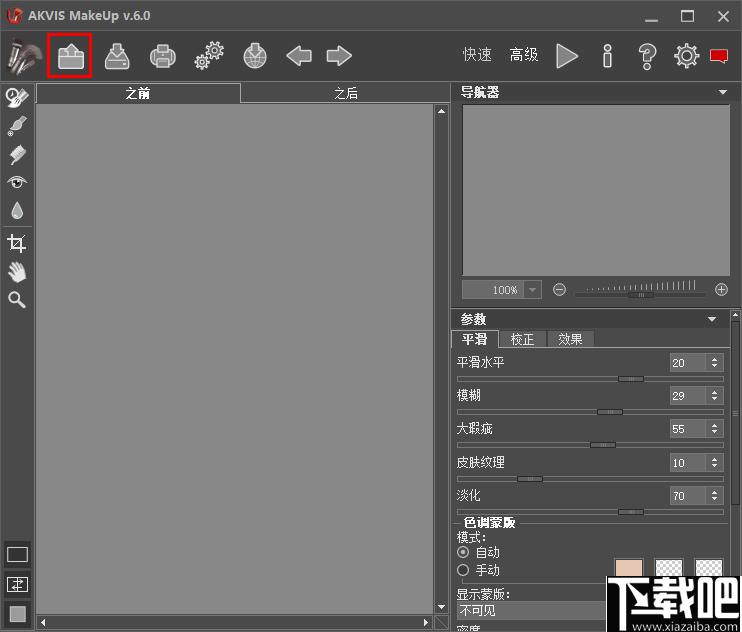Run processing with the play triangle button
Viewport: 742px width, 632px height.
click(x=566, y=56)
